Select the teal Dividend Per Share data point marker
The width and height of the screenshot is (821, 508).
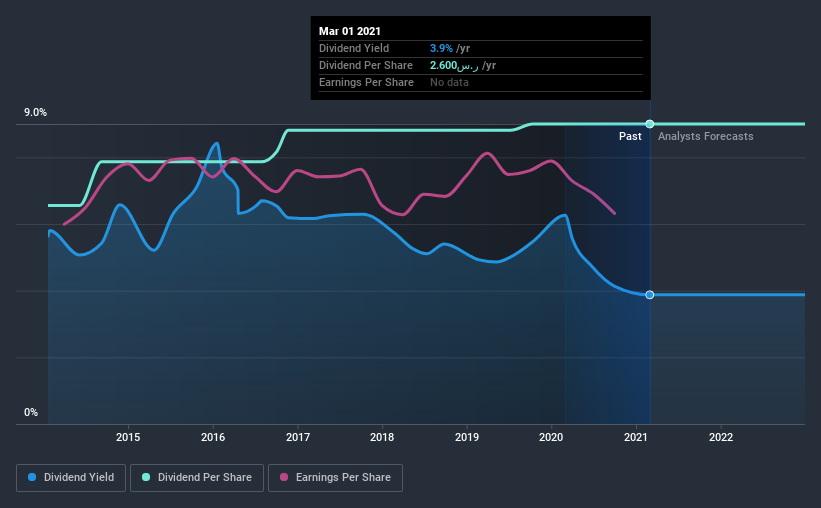pyautogui.click(x=650, y=124)
